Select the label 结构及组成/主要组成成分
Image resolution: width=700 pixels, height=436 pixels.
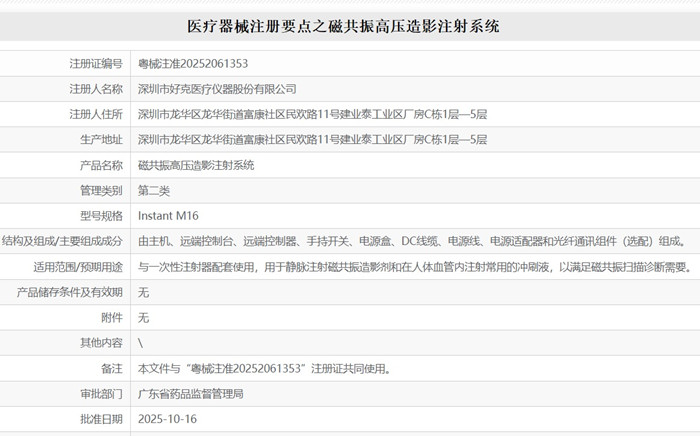62,241
